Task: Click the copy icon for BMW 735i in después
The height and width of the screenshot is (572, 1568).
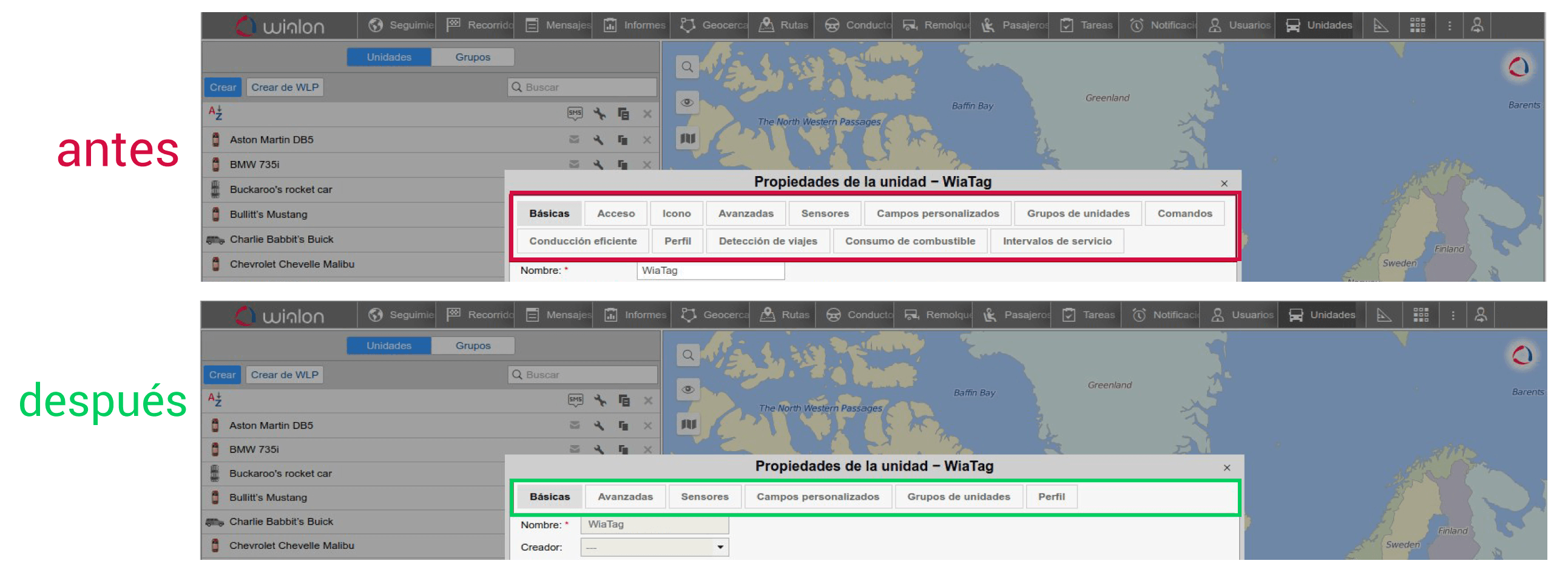Action: 623,449
